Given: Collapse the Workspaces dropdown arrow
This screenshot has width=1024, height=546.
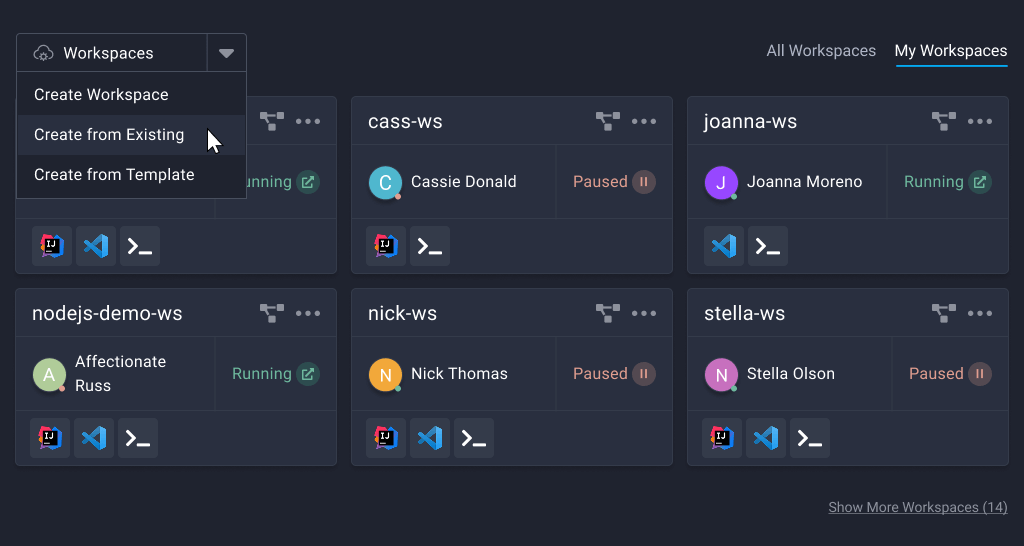Looking at the screenshot, I should [x=226, y=53].
